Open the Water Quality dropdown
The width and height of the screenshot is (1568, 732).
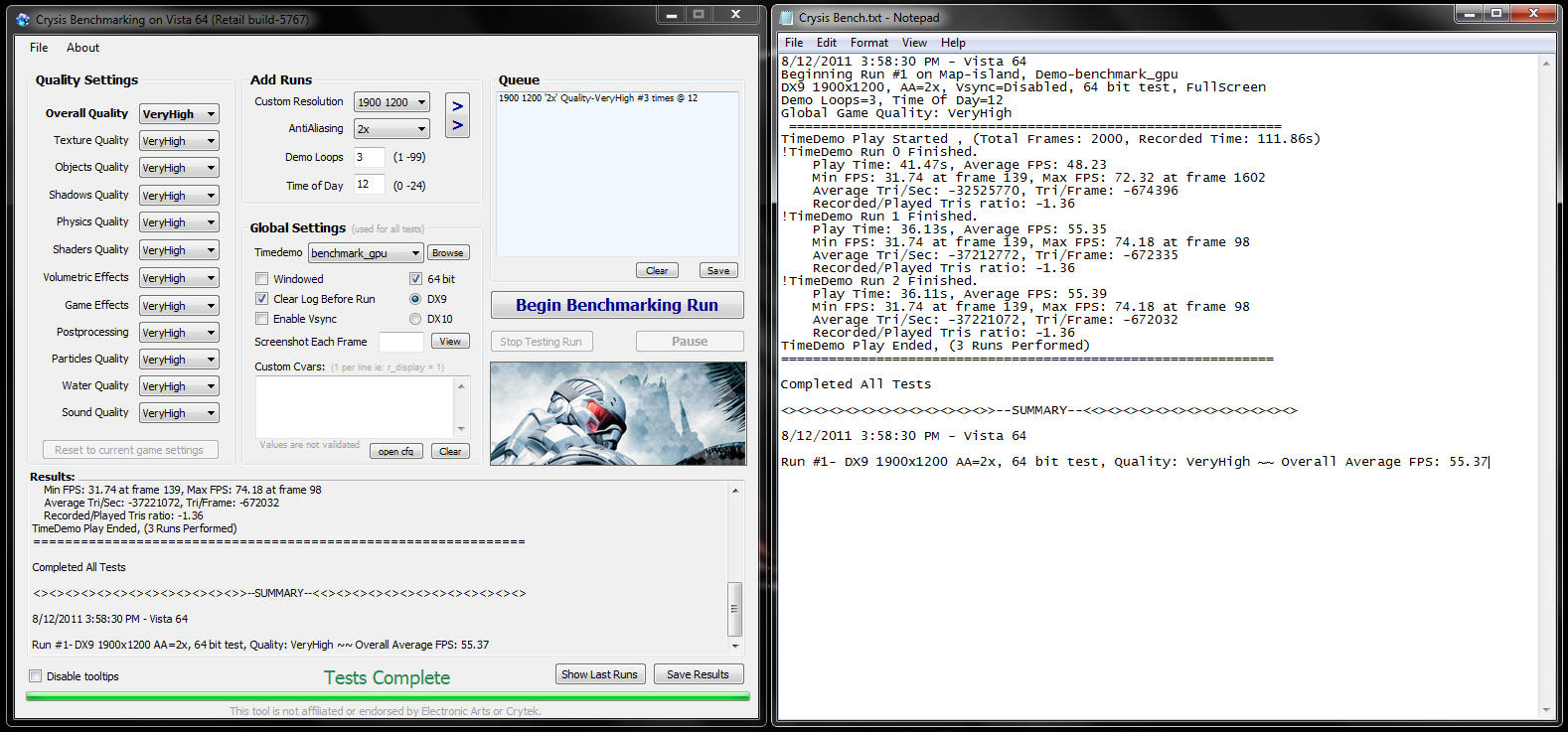click(179, 386)
